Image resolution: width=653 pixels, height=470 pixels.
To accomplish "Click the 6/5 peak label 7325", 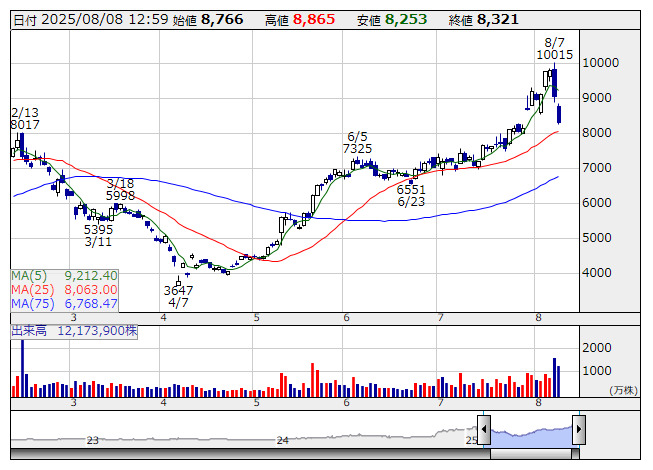I will click(357, 149).
